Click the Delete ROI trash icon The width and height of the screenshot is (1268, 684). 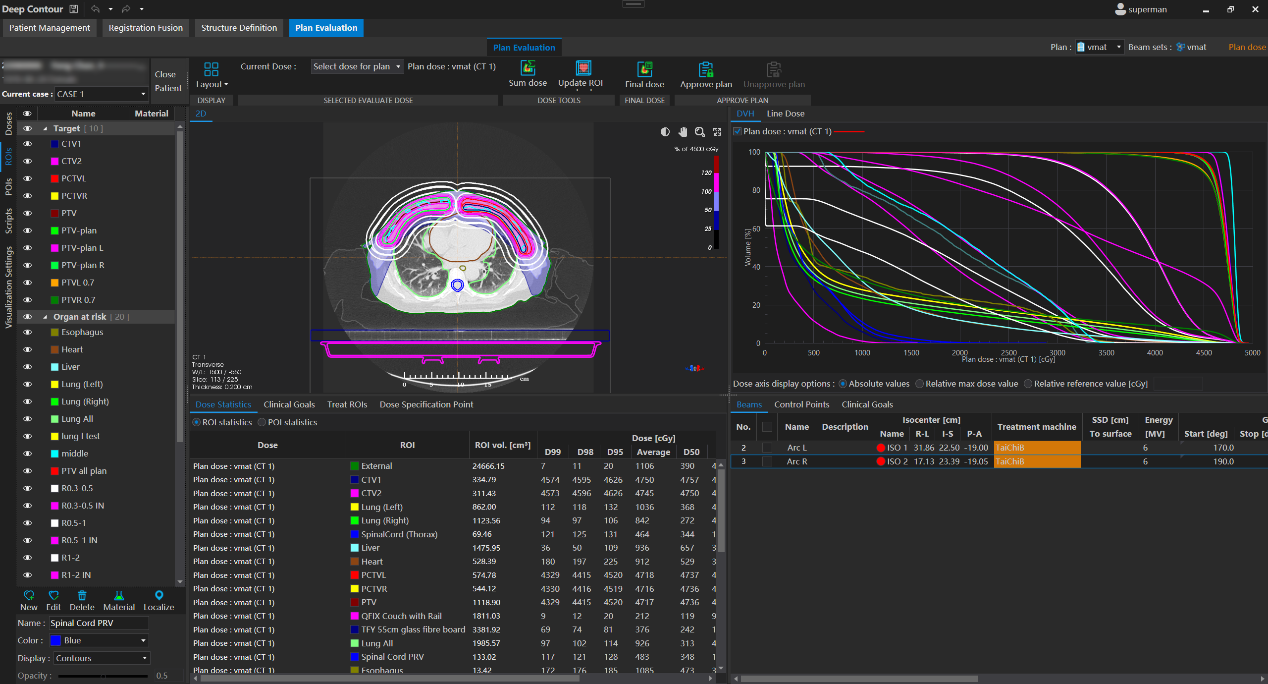(x=82, y=595)
